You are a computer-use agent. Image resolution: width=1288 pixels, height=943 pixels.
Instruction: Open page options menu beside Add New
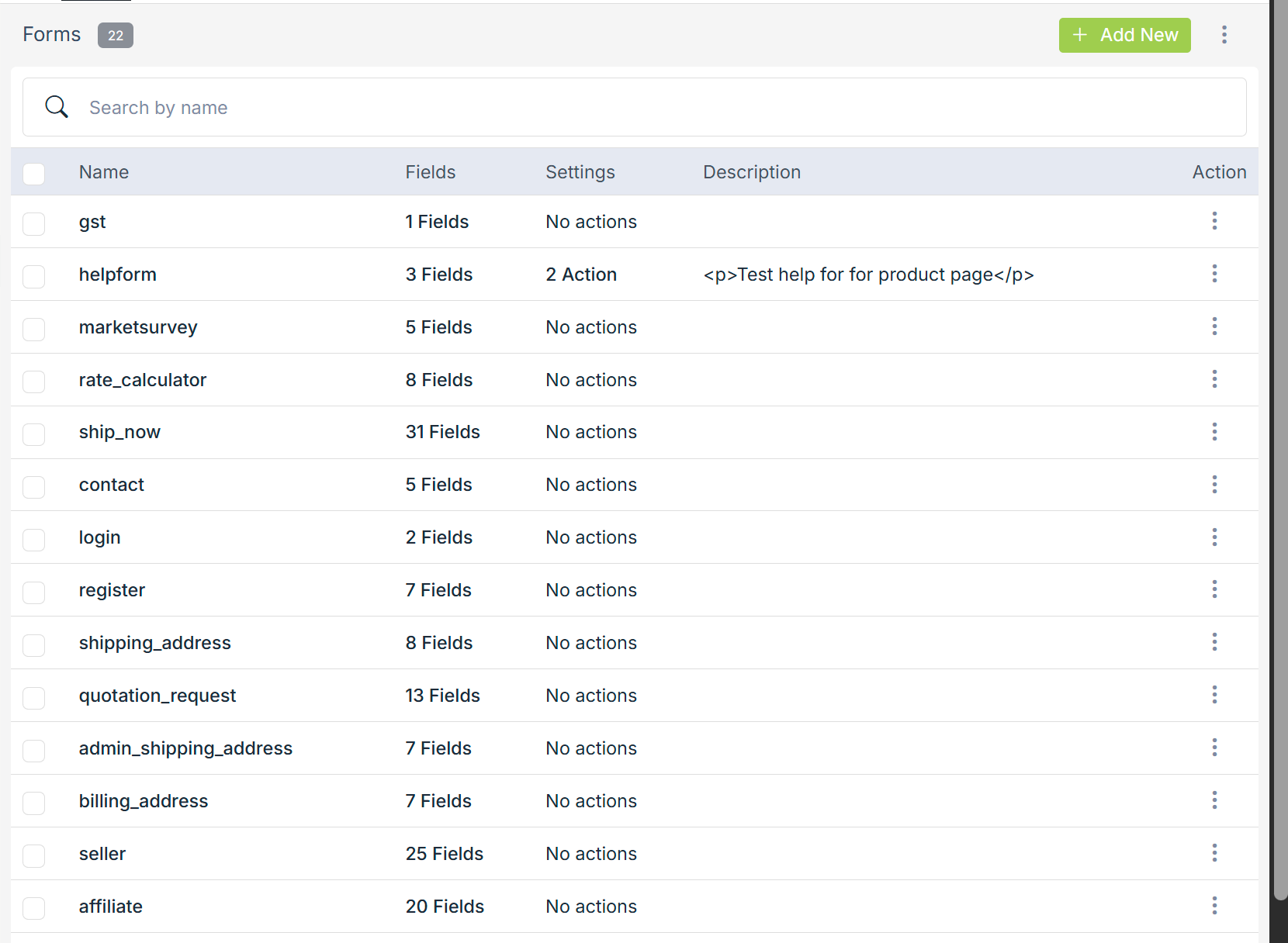point(1224,35)
